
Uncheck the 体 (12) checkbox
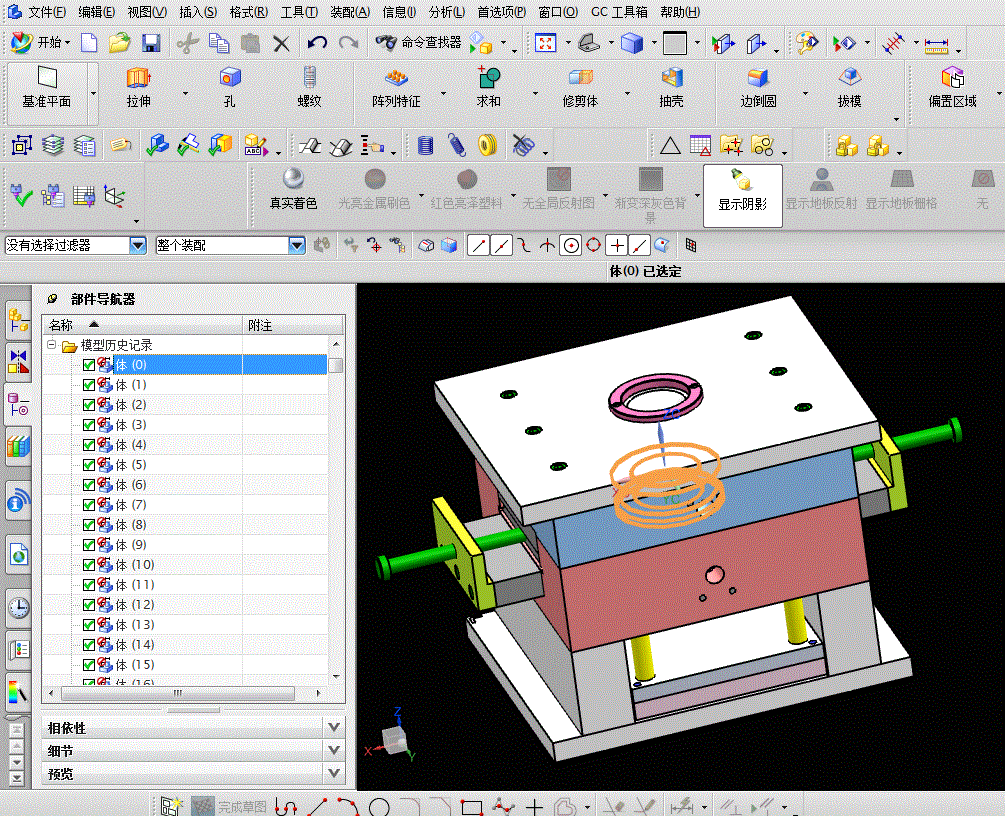point(89,604)
